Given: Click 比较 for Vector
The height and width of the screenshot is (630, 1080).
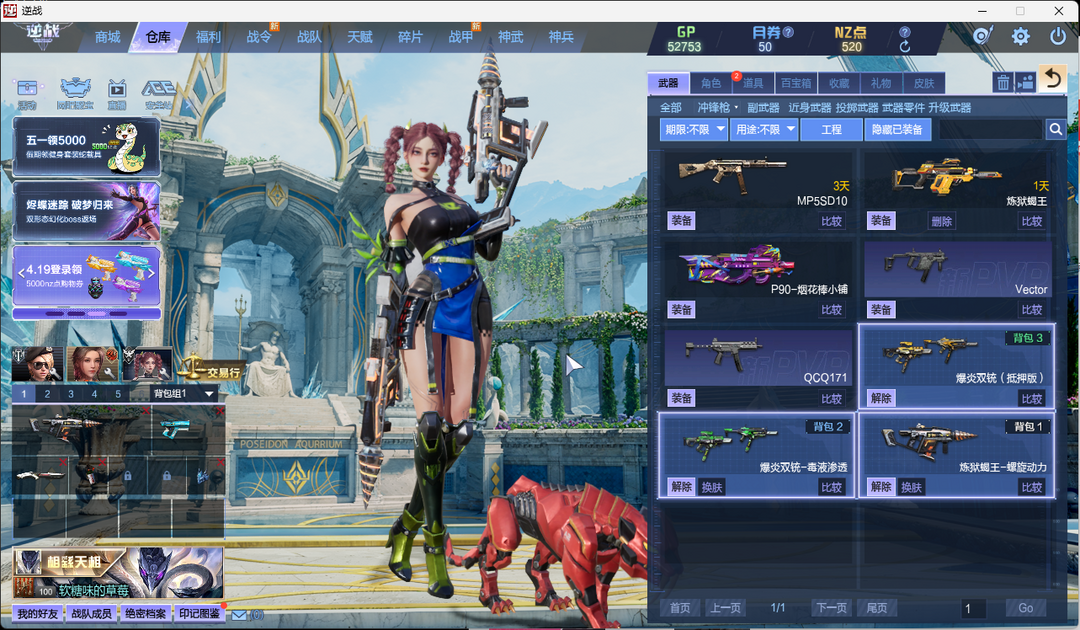Looking at the screenshot, I should [x=1032, y=310].
